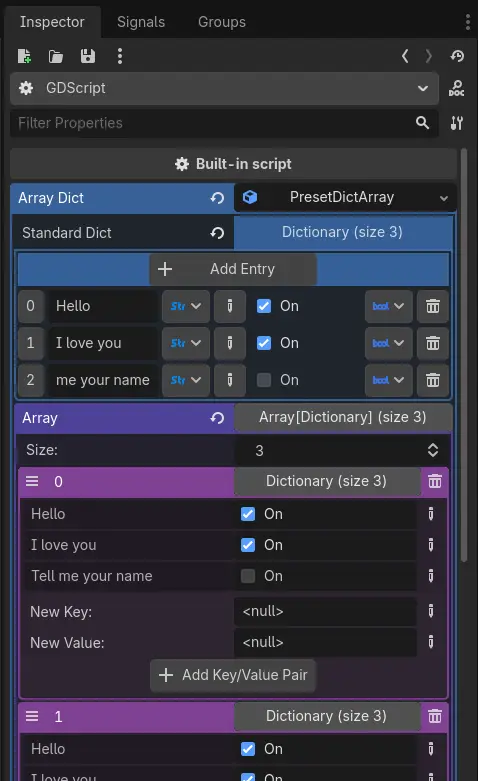Collapse the Array[Dictionary] (size 3) button
The height and width of the screenshot is (781, 478).
pos(343,417)
